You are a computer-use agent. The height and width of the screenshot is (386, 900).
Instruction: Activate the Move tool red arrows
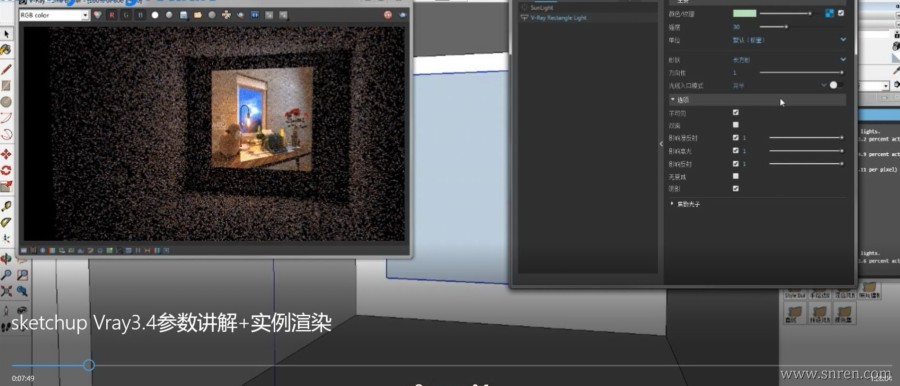coord(6,154)
